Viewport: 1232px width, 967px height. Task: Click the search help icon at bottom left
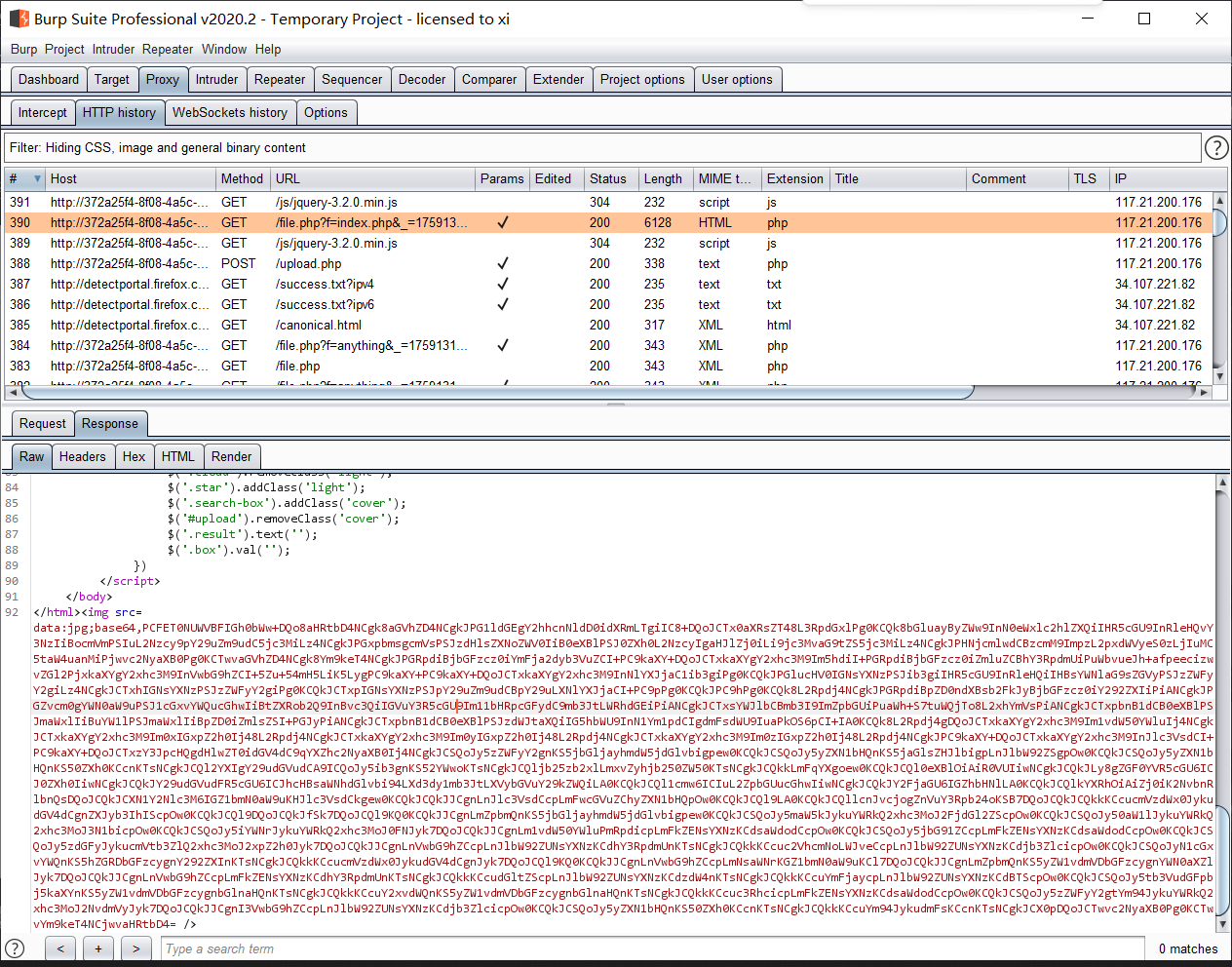click(15, 948)
